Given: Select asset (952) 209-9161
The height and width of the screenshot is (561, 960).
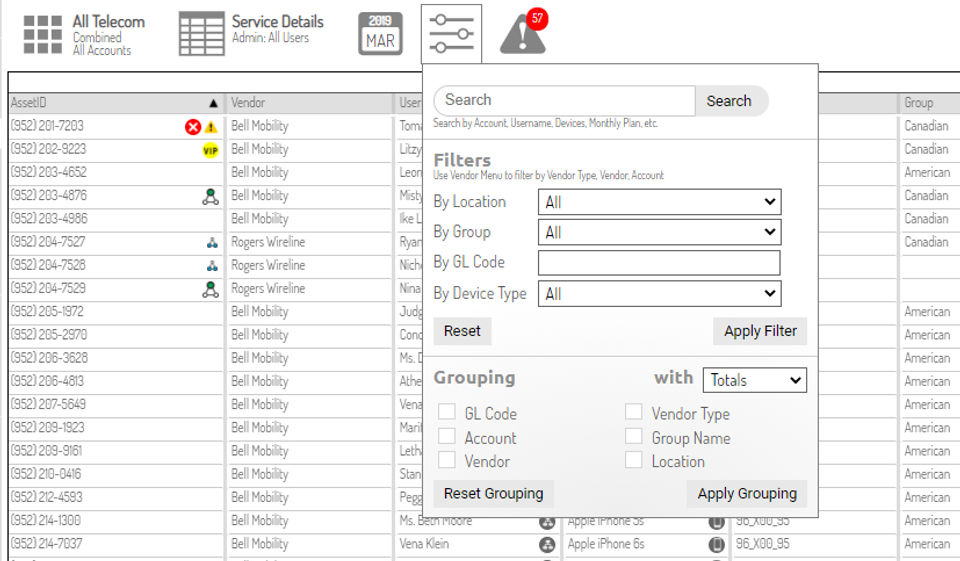Looking at the screenshot, I should (x=47, y=451).
